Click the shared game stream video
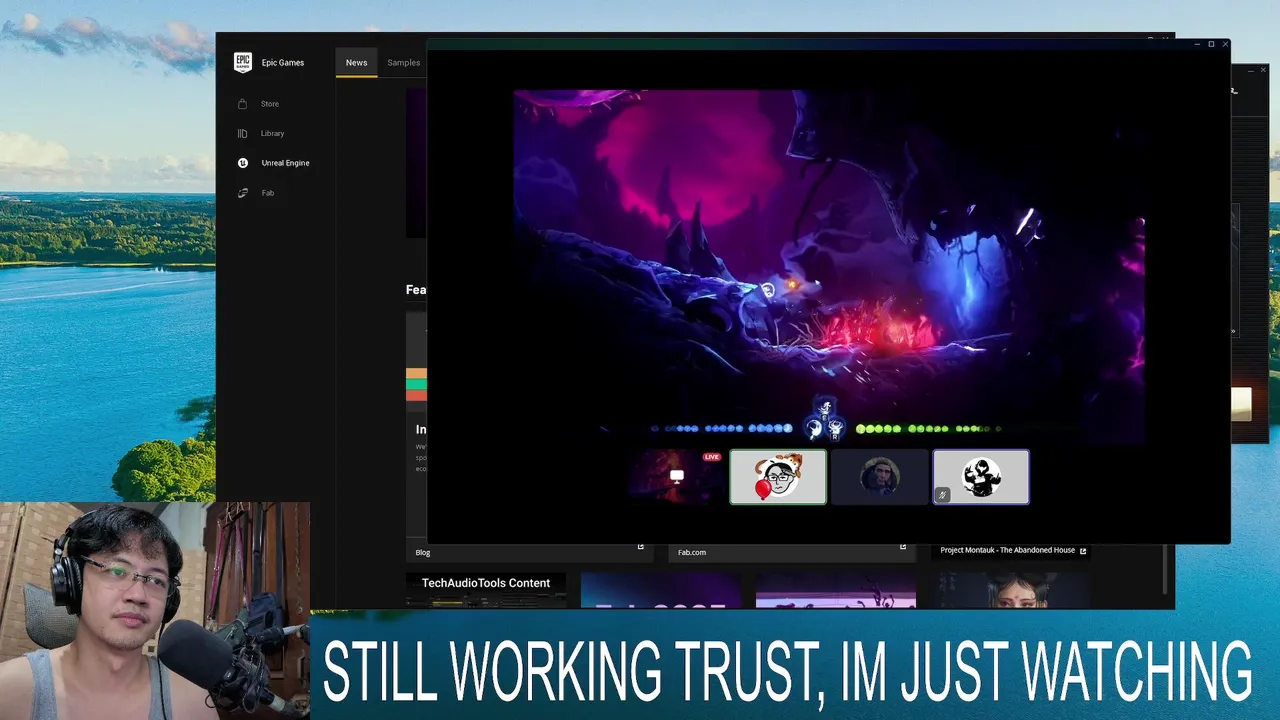The height and width of the screenshot is (720, 1280). tap(829, 267)
